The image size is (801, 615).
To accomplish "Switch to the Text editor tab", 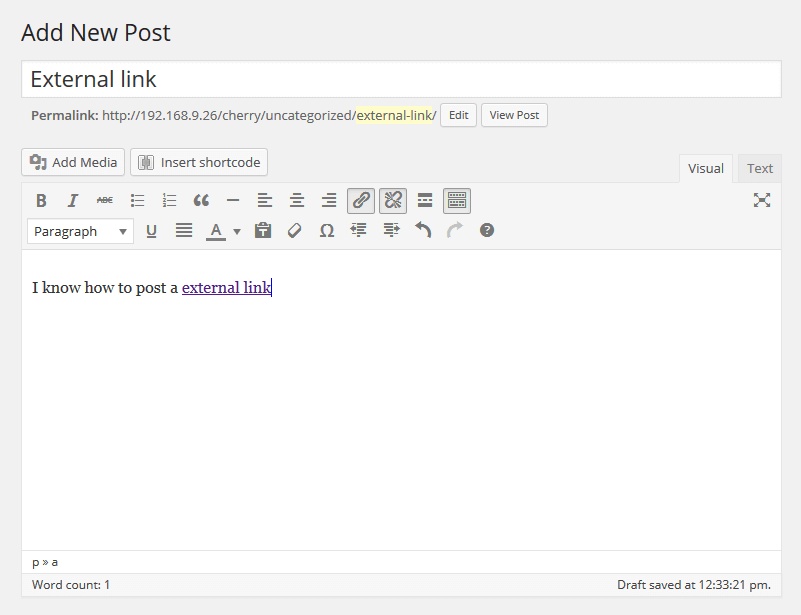I will coord(759,168).
